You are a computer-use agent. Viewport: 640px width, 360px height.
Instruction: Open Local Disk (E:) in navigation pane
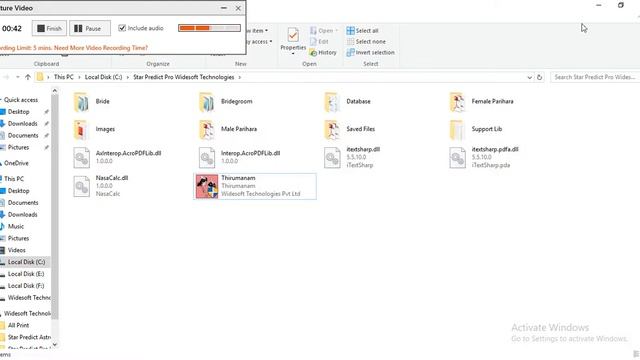coord(25,274)
